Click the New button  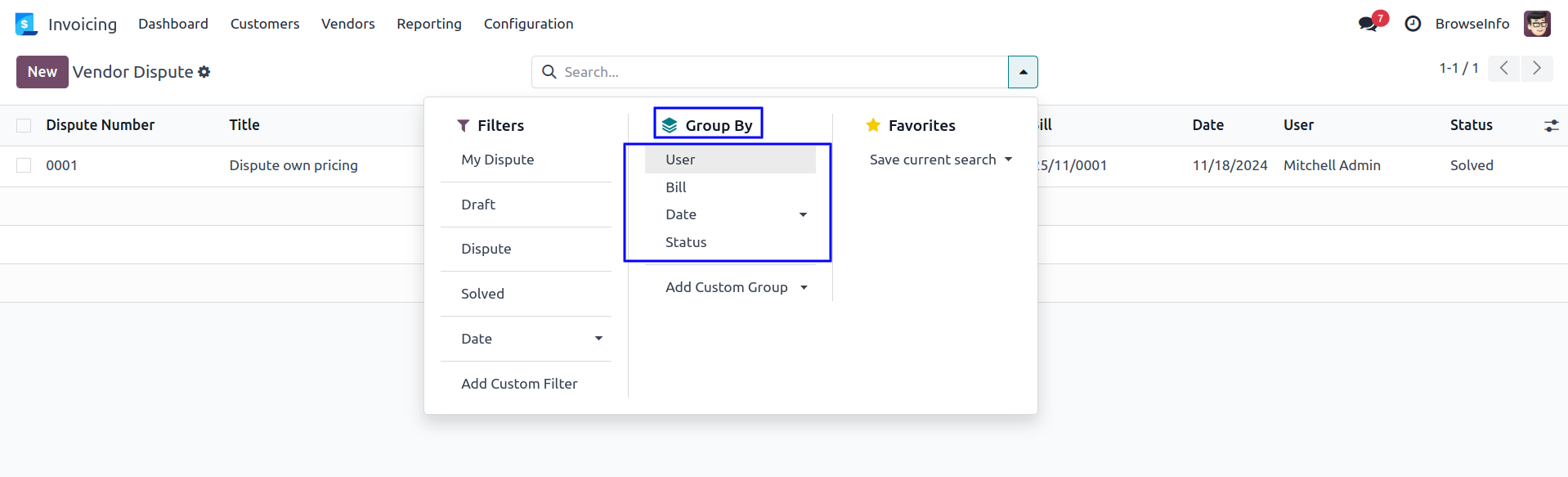click(x=42, y=72)
